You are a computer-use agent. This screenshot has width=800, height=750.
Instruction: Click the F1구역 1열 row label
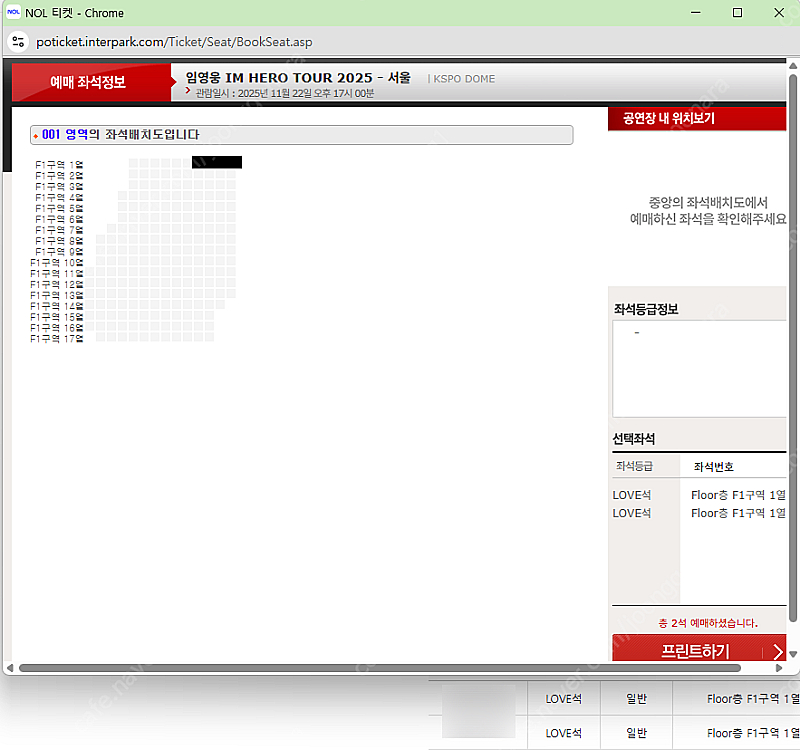tap(59, 165)
